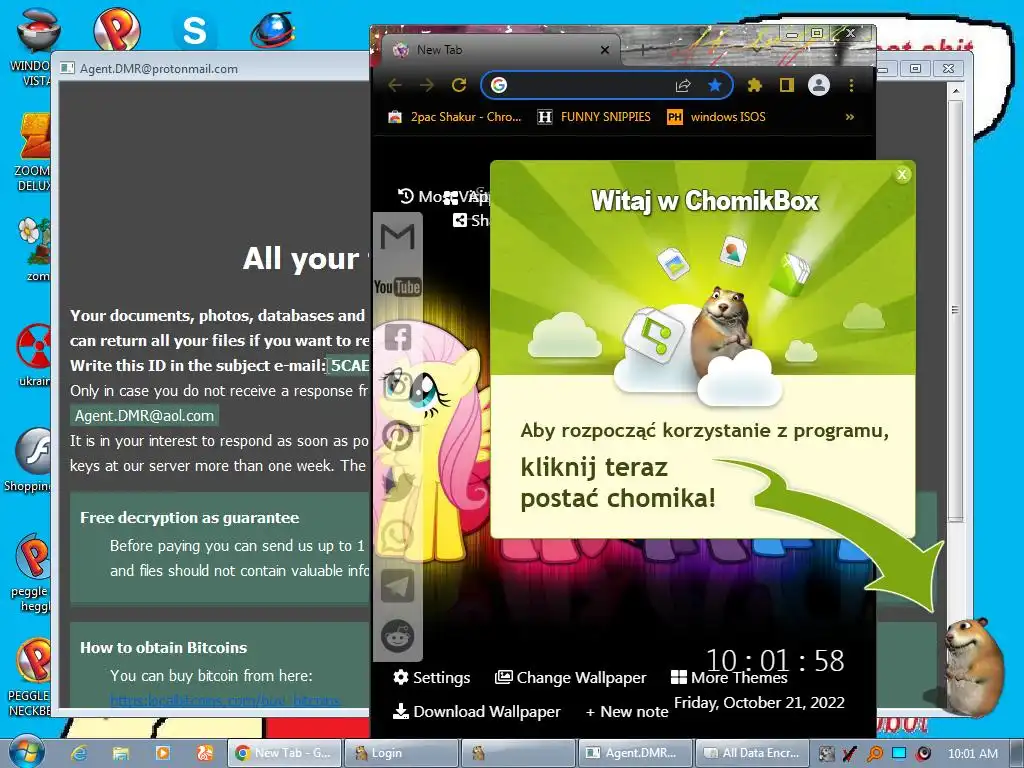Viewport: 1024px width, 768px height.
Task: Open the 2pac Shakur bookmark
Action: pos(455,117)
